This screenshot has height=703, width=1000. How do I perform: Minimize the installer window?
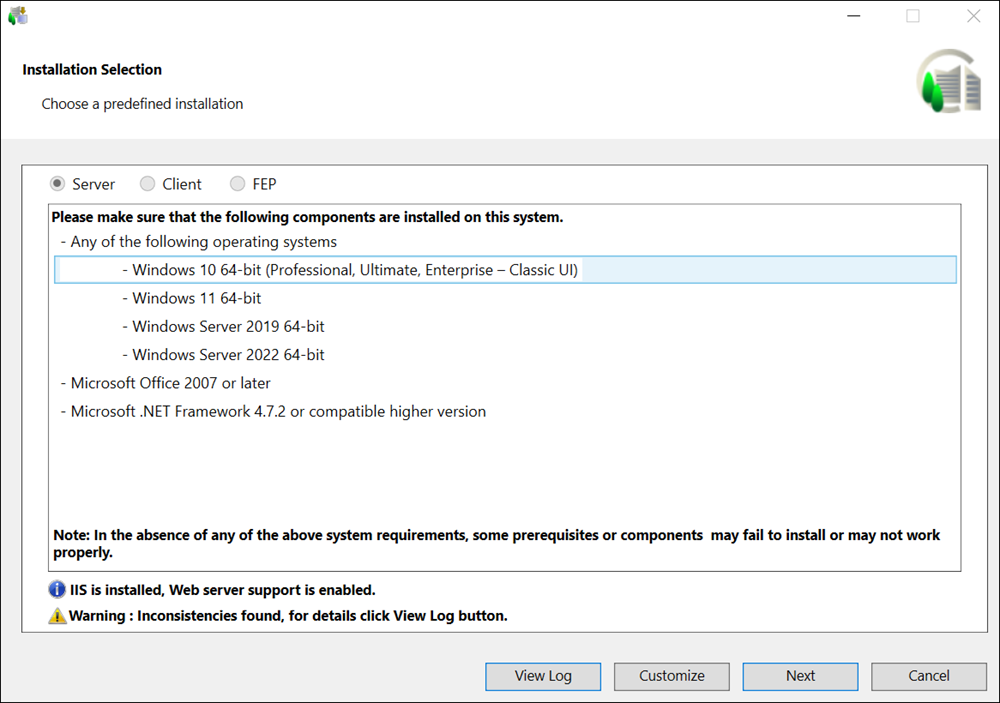[853, 16]
